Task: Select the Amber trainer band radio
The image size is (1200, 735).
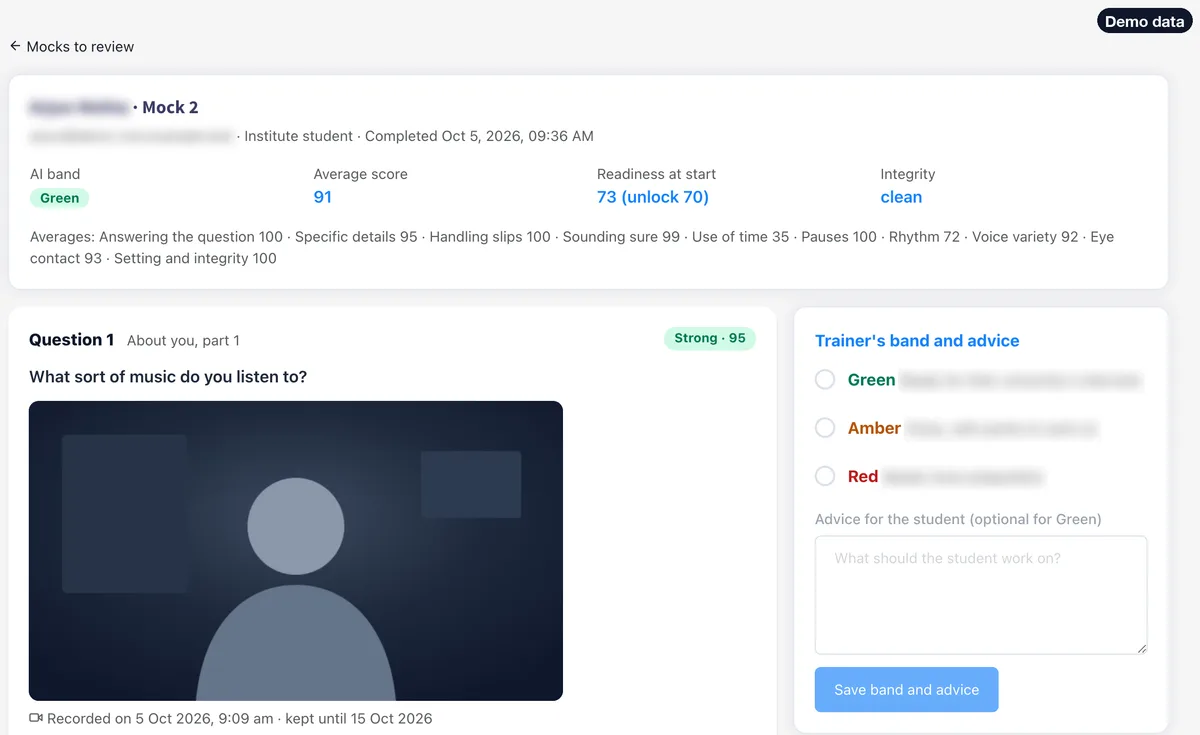Action: point(825,428)
